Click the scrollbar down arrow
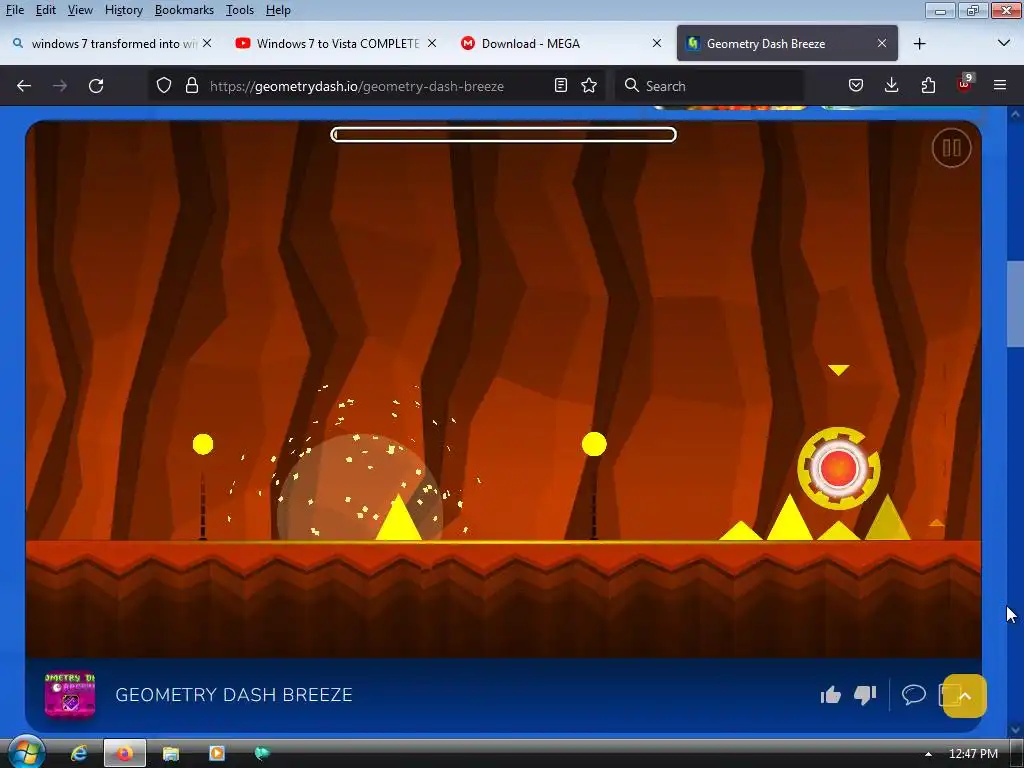1024x768 pixels. (x=1015, y=729)
